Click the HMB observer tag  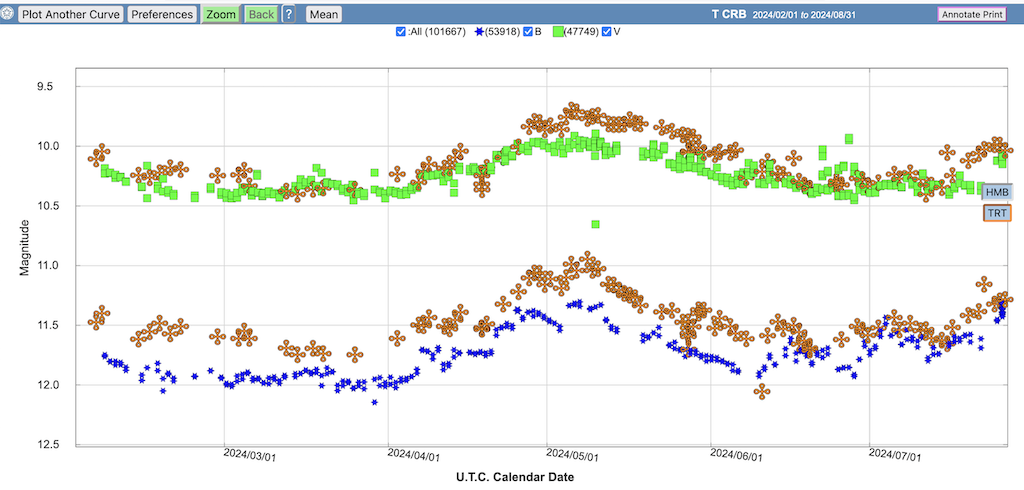pos(996,192)
